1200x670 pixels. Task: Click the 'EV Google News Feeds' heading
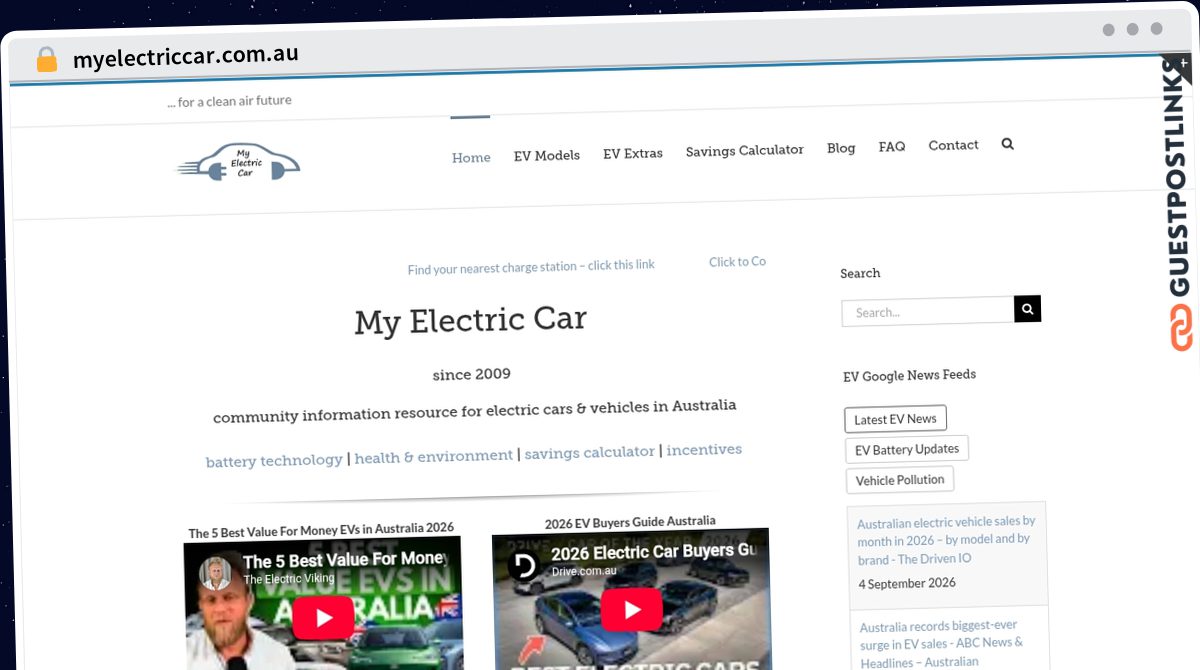(910, 376)
